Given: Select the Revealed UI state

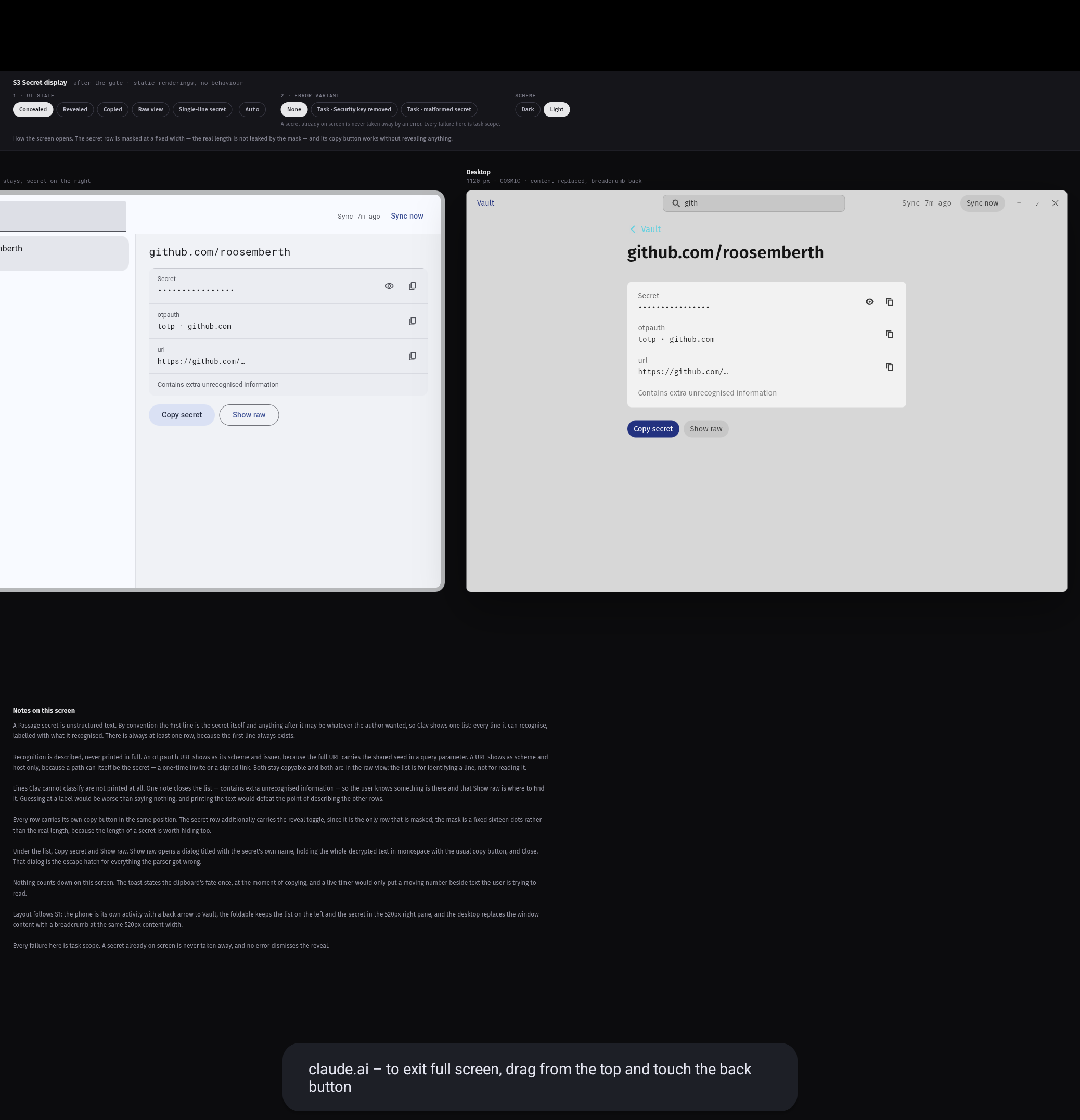Looking at the screenshot, I should click(75, 110).
